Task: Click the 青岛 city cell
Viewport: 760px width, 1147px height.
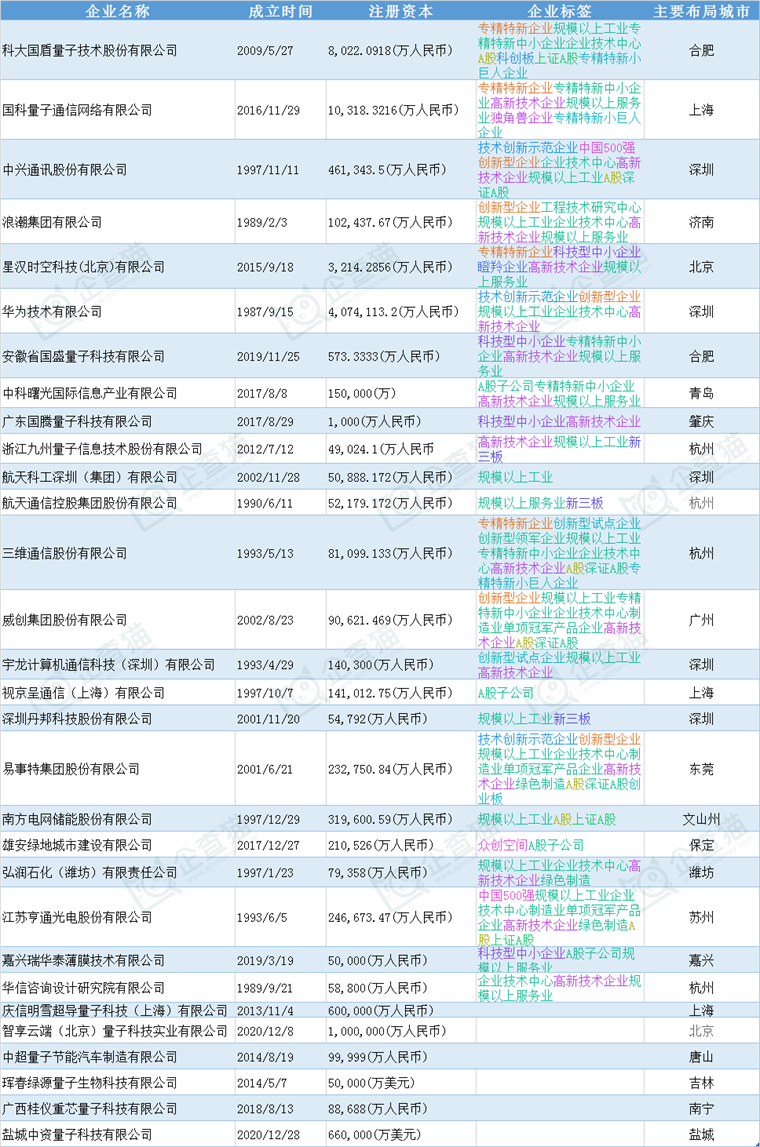Action: click(x=701, y=393)
